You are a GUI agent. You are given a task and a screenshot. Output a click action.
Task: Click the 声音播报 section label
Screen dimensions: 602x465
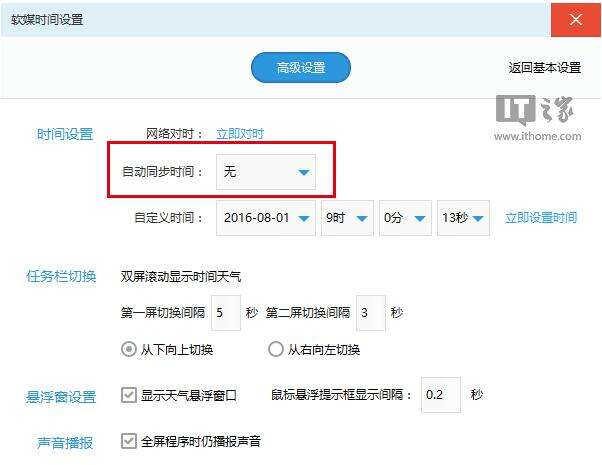pos(65,443)
